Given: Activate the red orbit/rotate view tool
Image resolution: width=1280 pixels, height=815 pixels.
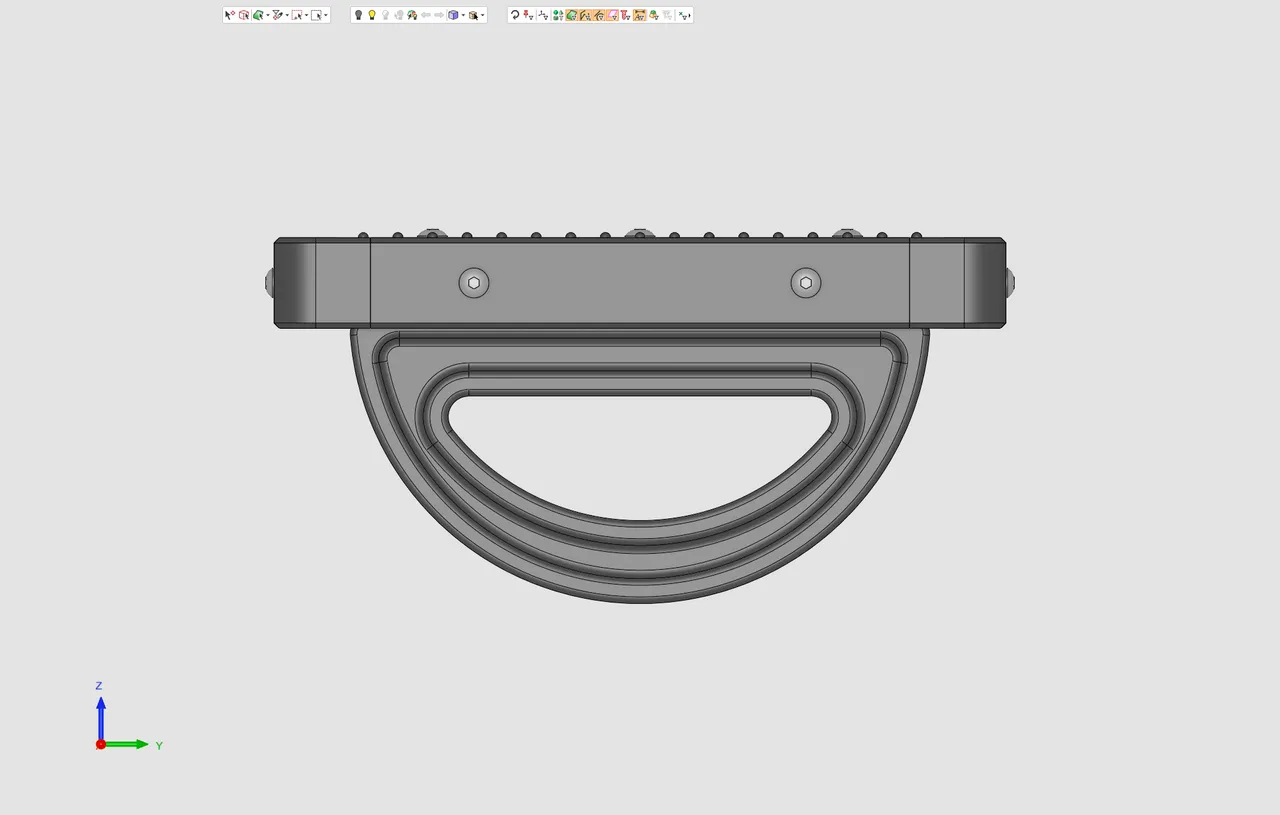Looking at the screenshot, I should click(x=244, y=14).
